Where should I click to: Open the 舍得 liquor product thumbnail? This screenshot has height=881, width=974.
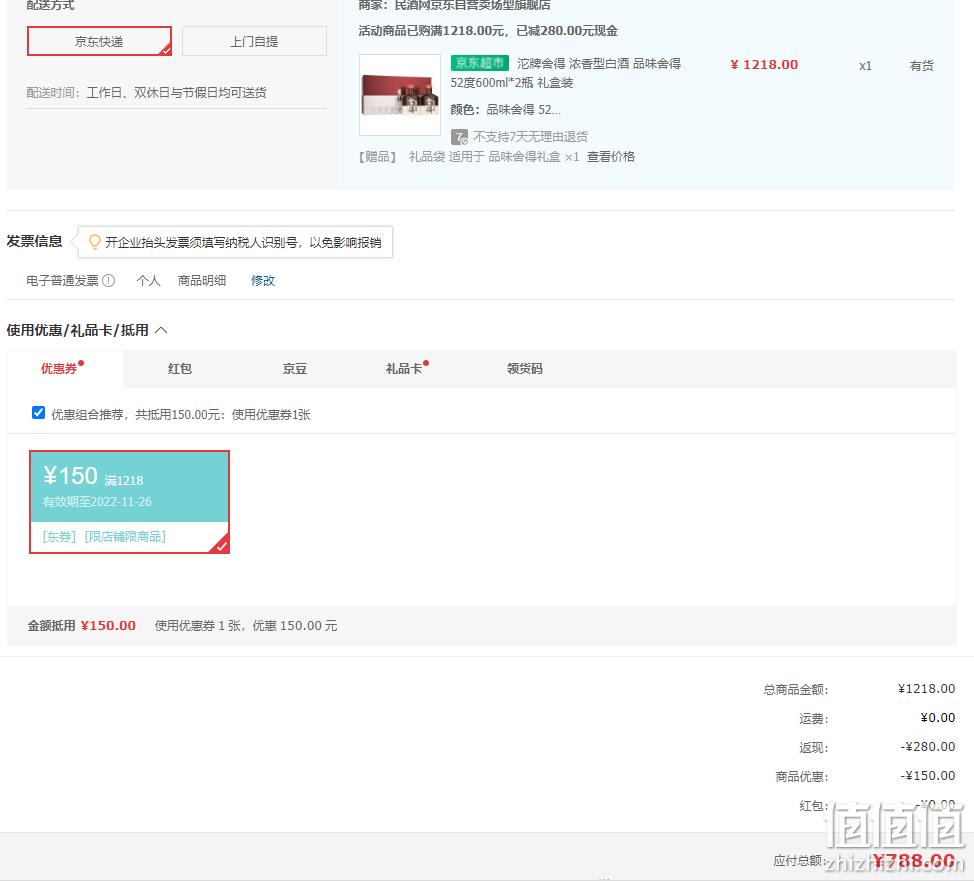400,95
